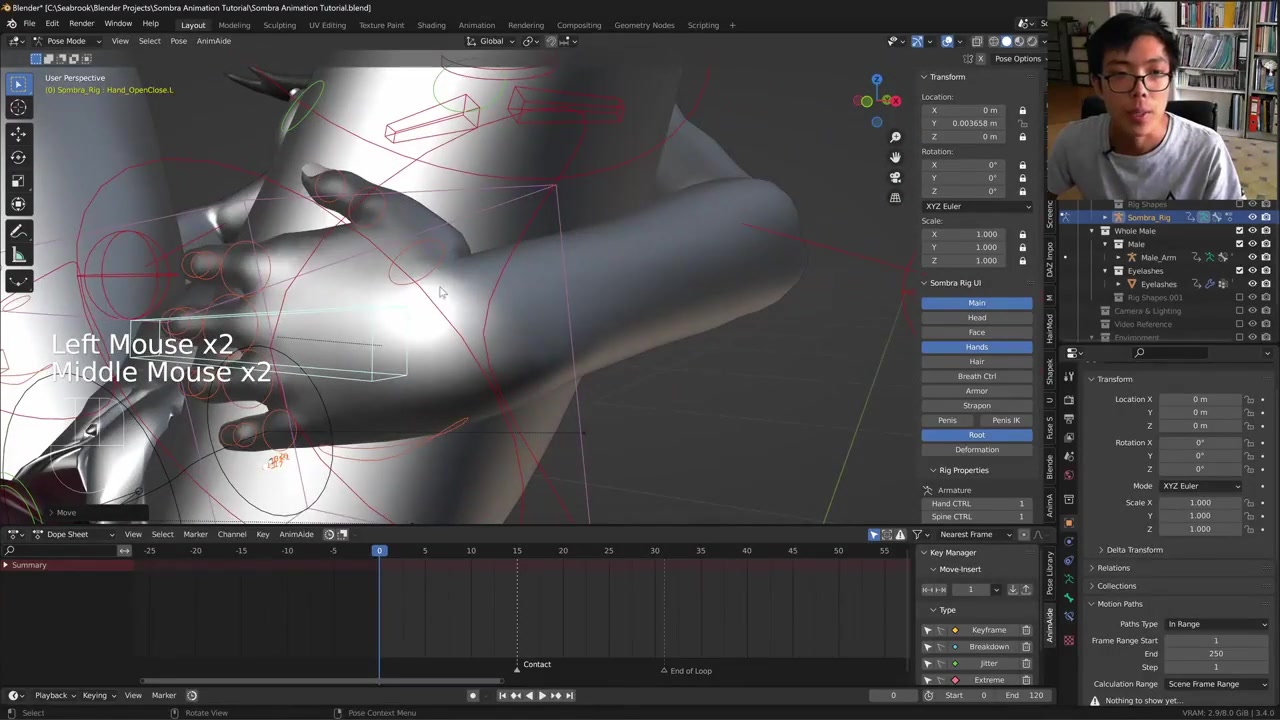Viewport: 1280px width, 720px height.
Task: Toggle lock on Location Y
Action: point(1022,123)
